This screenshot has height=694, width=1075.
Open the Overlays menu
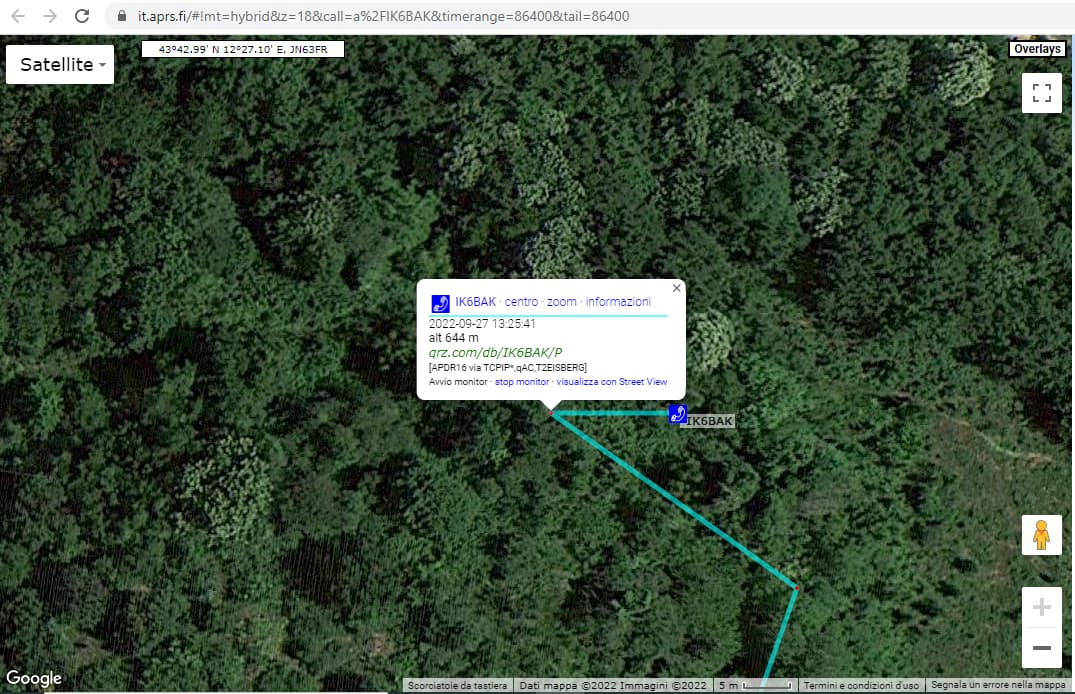tap(1037, 49)
